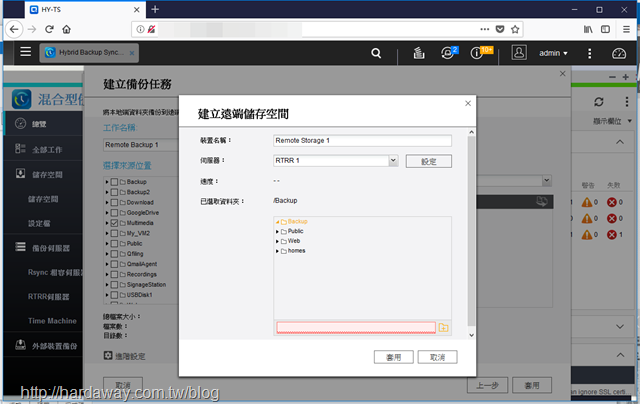The width and height of the screenshot is (640, 404).
Task: Click the previous step button in backup job
Action: pyautogui.click(x=487, y=385)
